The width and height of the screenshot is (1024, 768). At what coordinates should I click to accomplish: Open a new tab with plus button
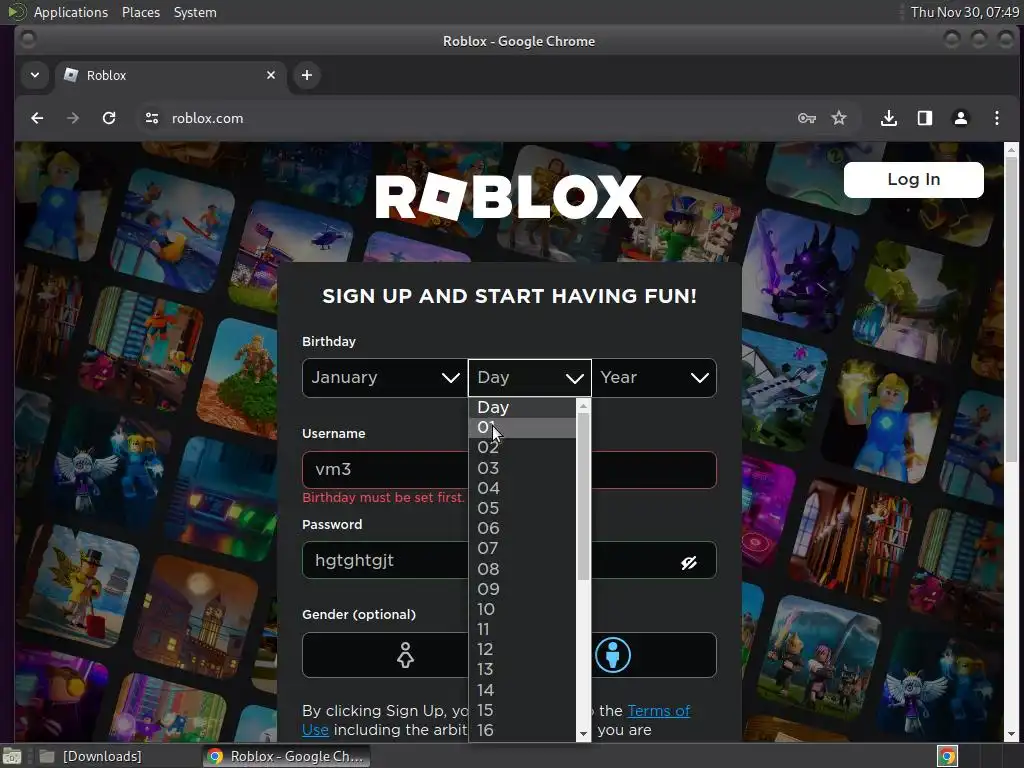[306, 75]
